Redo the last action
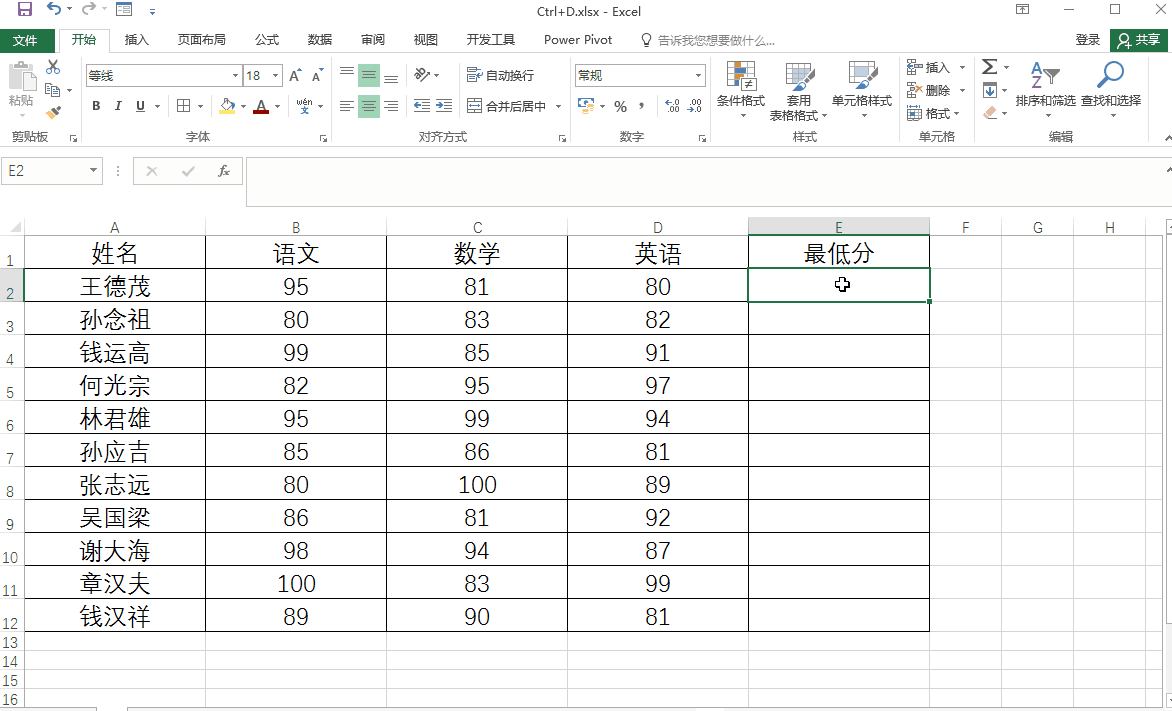1172x711 pixels. pos(88,10)
